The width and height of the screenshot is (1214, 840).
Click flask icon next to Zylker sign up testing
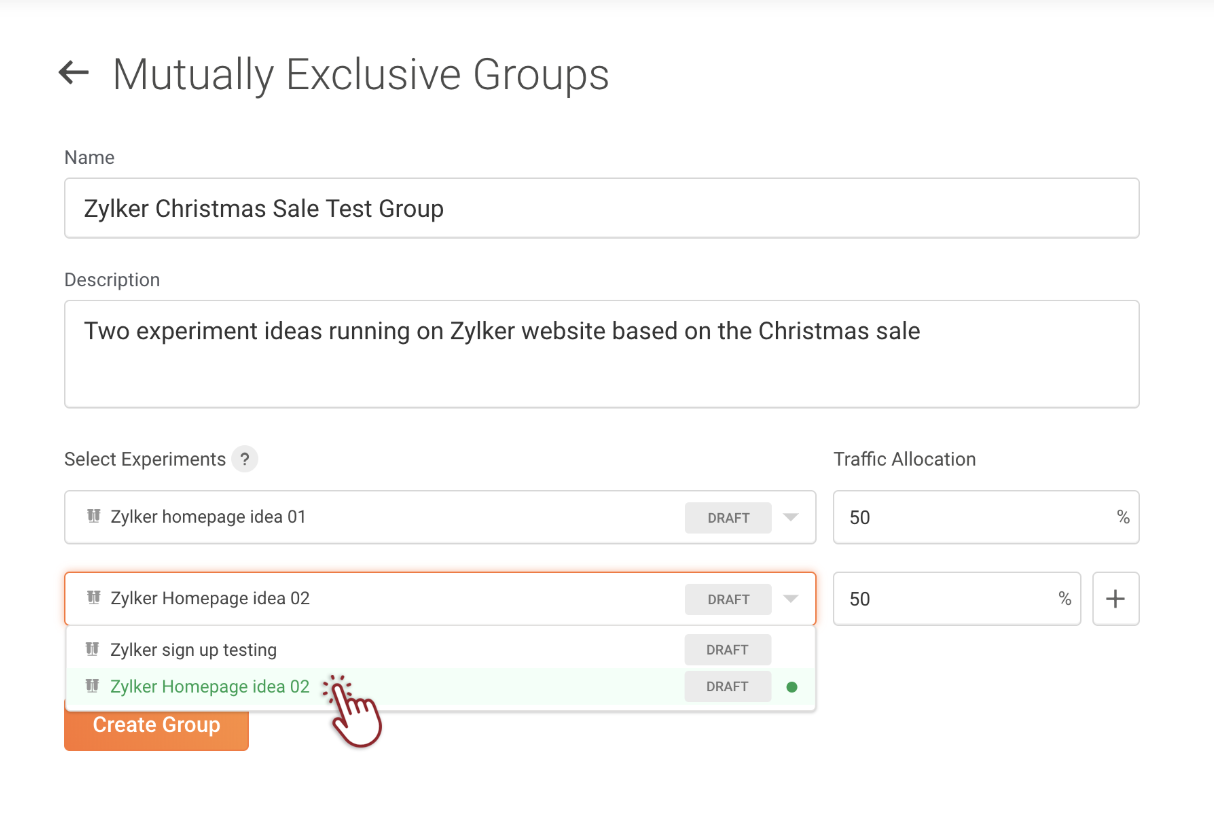(94, 649)
